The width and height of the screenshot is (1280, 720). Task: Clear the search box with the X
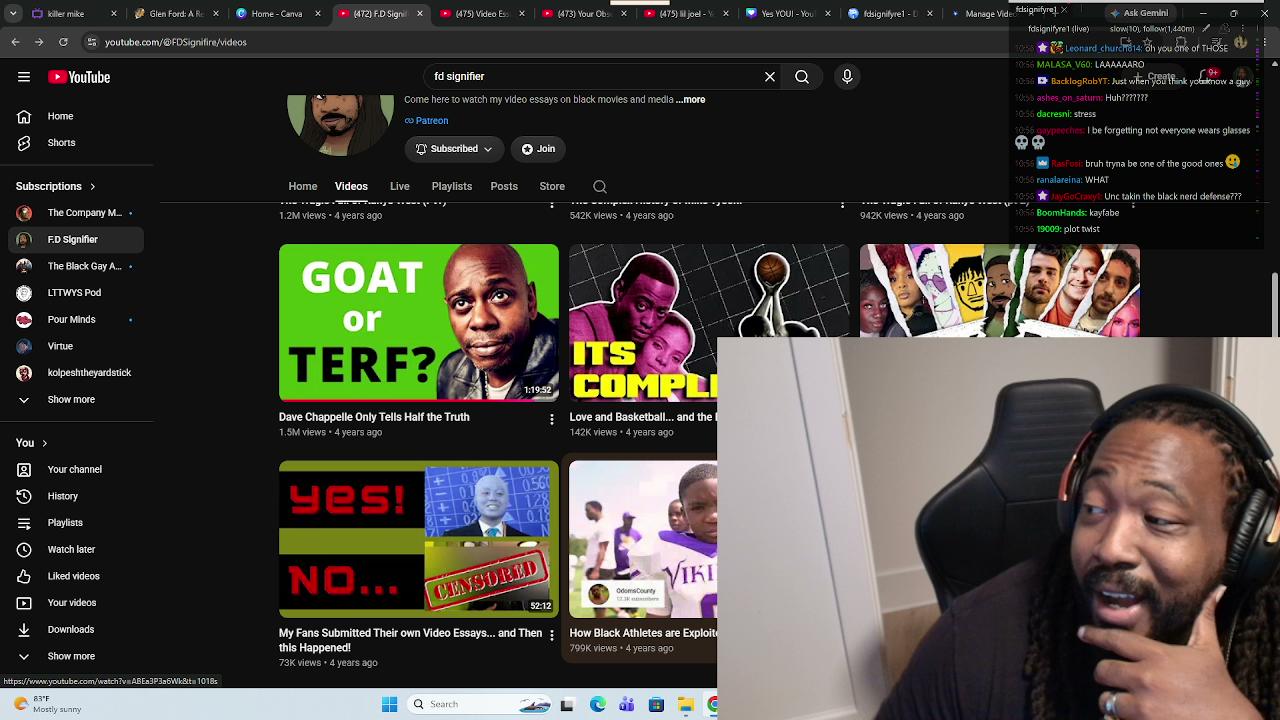pos(770,77)
